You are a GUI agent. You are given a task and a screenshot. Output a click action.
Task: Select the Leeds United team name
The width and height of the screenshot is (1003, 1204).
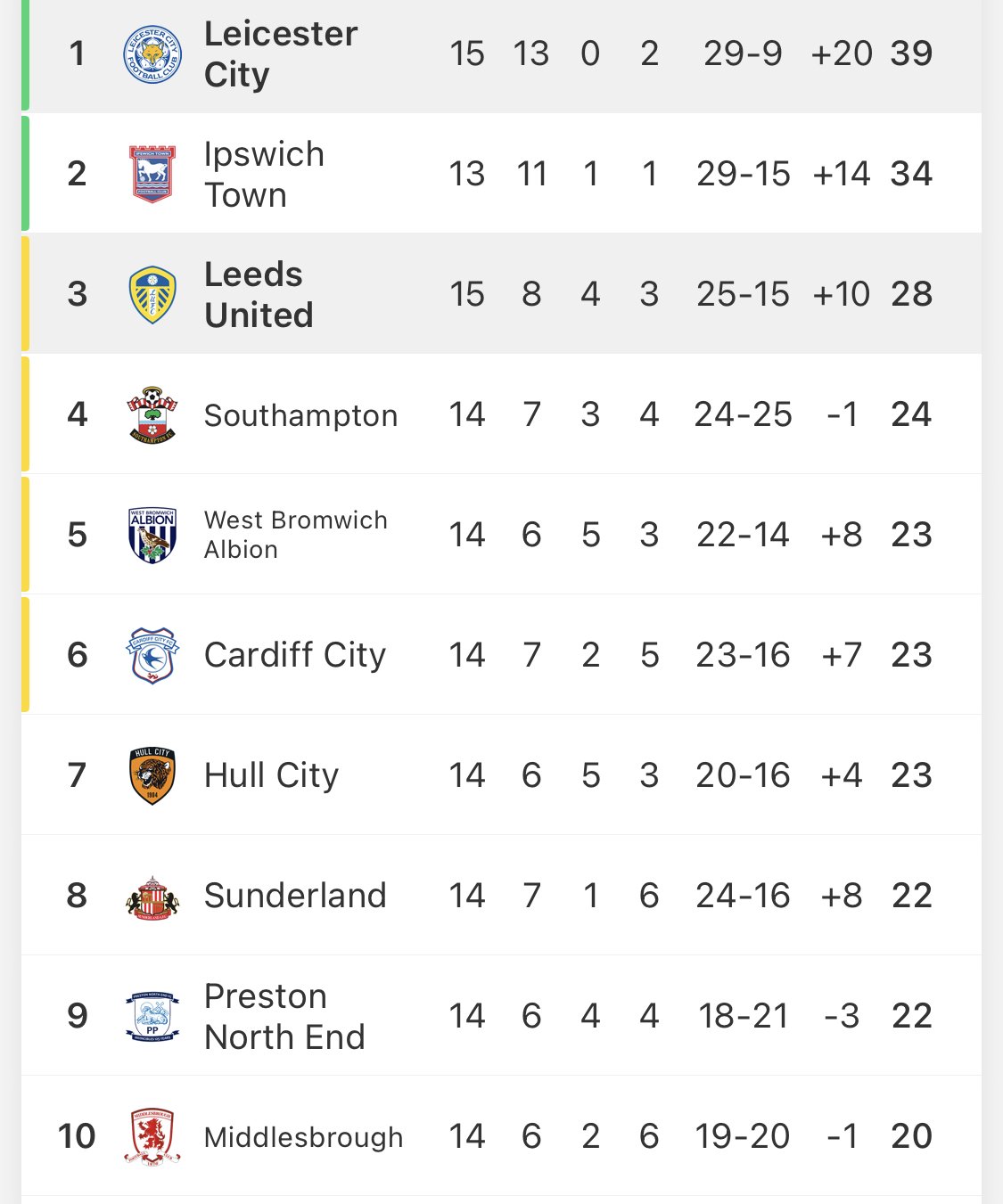259,295
